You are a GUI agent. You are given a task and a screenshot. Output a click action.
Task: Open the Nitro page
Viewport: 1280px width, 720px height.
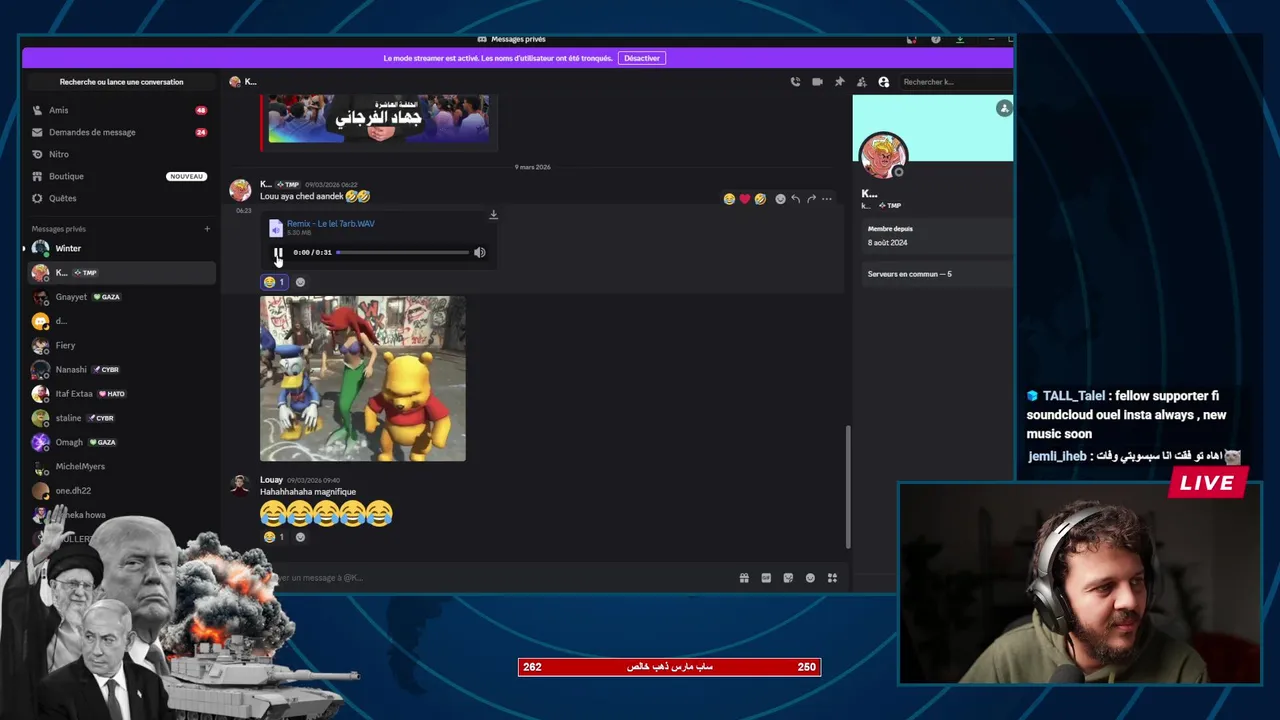[x=120, y=154]
